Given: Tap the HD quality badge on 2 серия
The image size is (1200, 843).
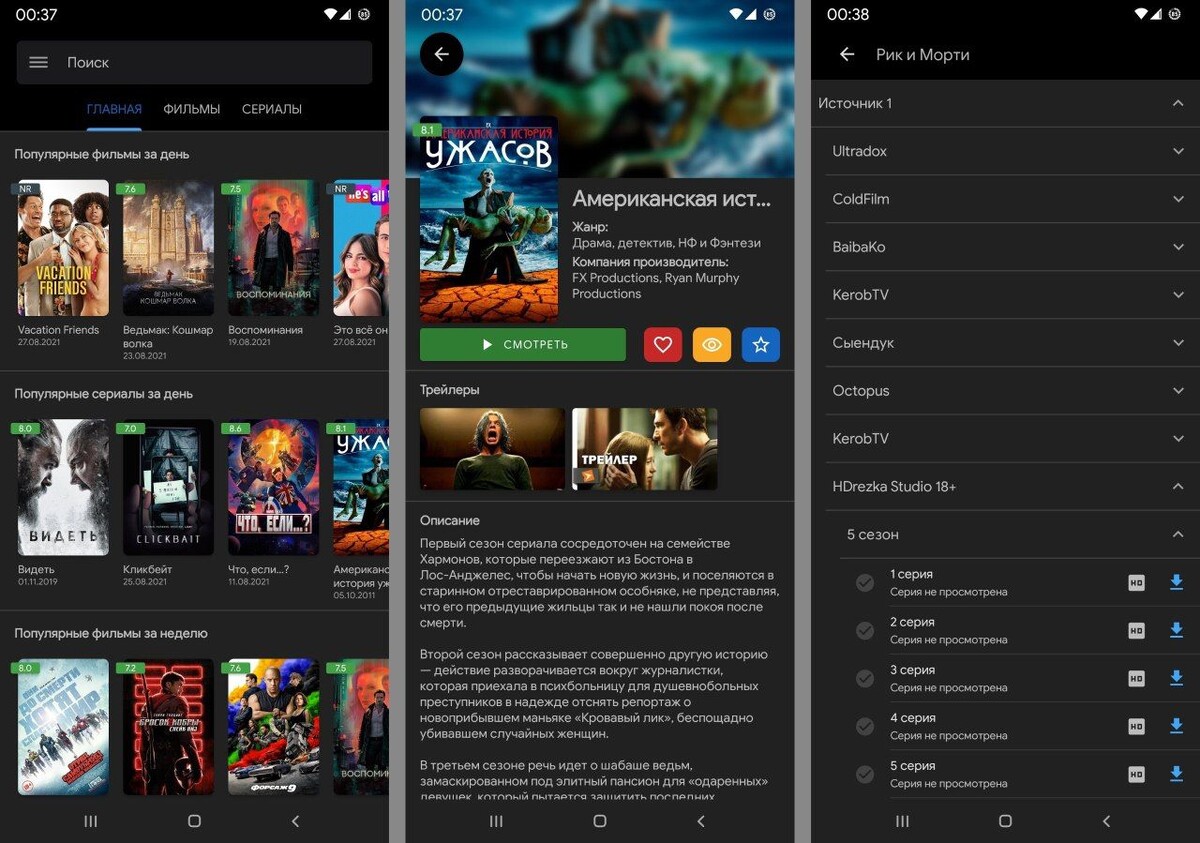Looking at the screenshot, I should [x=1136, y=630].
